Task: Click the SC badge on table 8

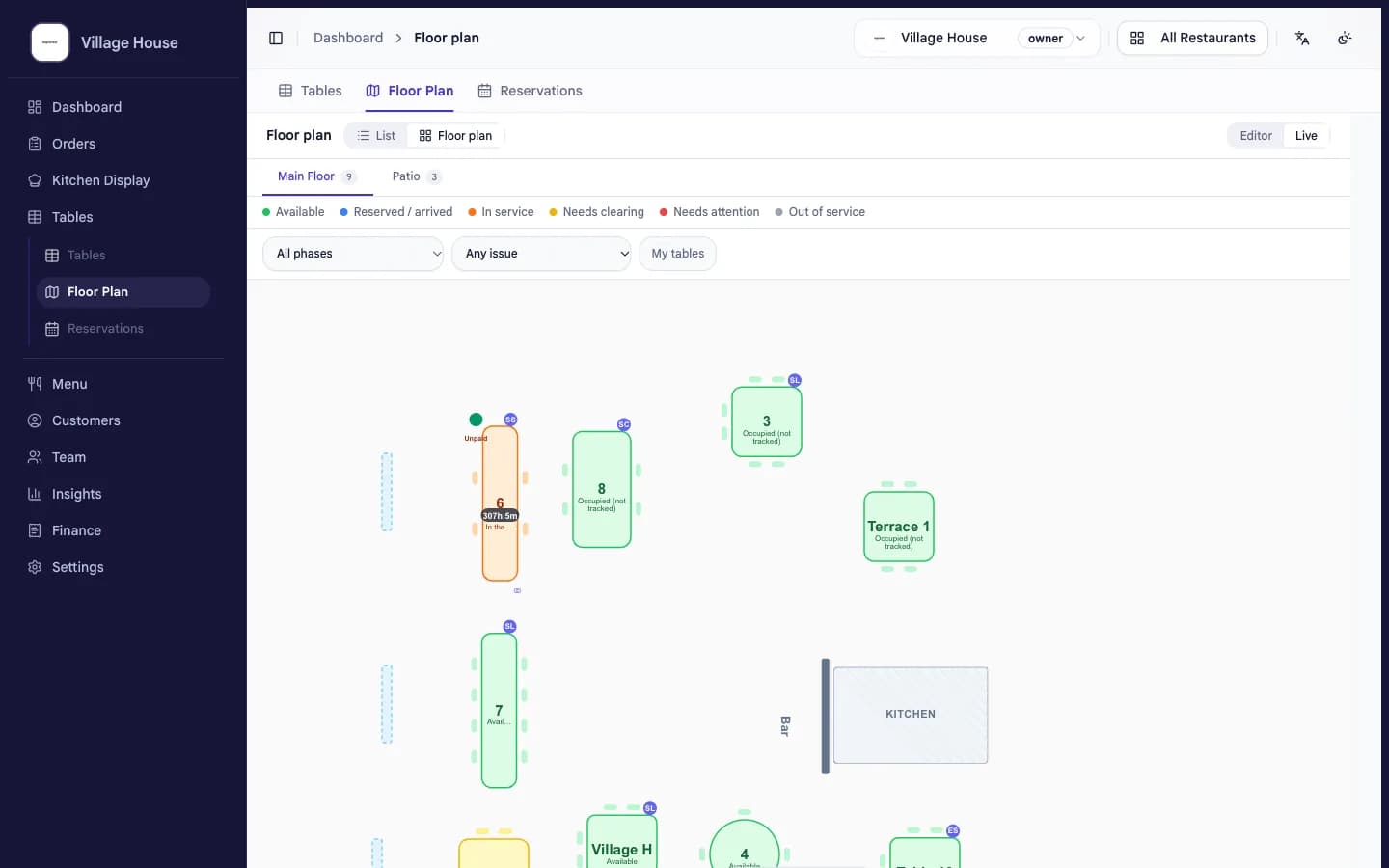Action: (x=624, y=424)
